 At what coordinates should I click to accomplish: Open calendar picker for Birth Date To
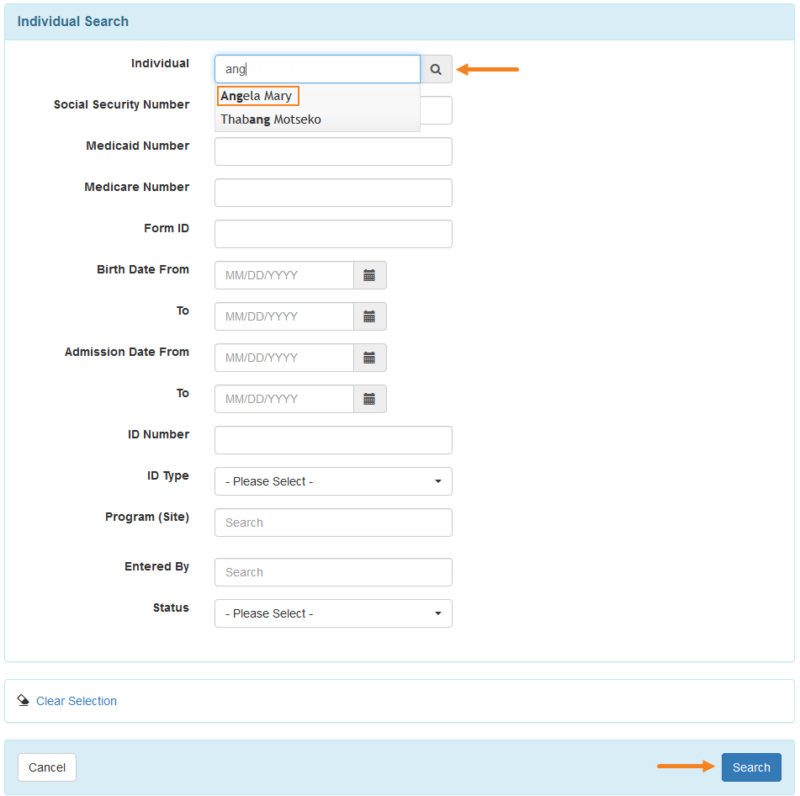[x=368, y=316]
